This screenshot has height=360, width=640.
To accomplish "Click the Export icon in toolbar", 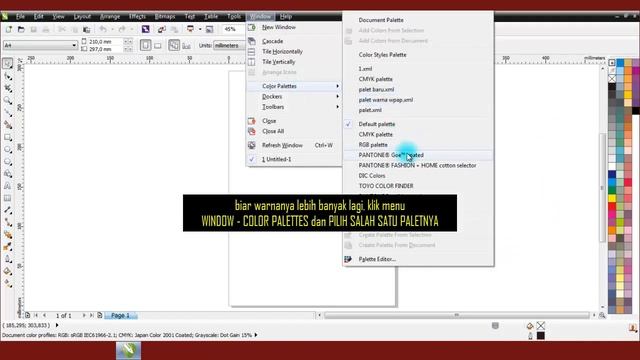I will [x=174, y=29].
